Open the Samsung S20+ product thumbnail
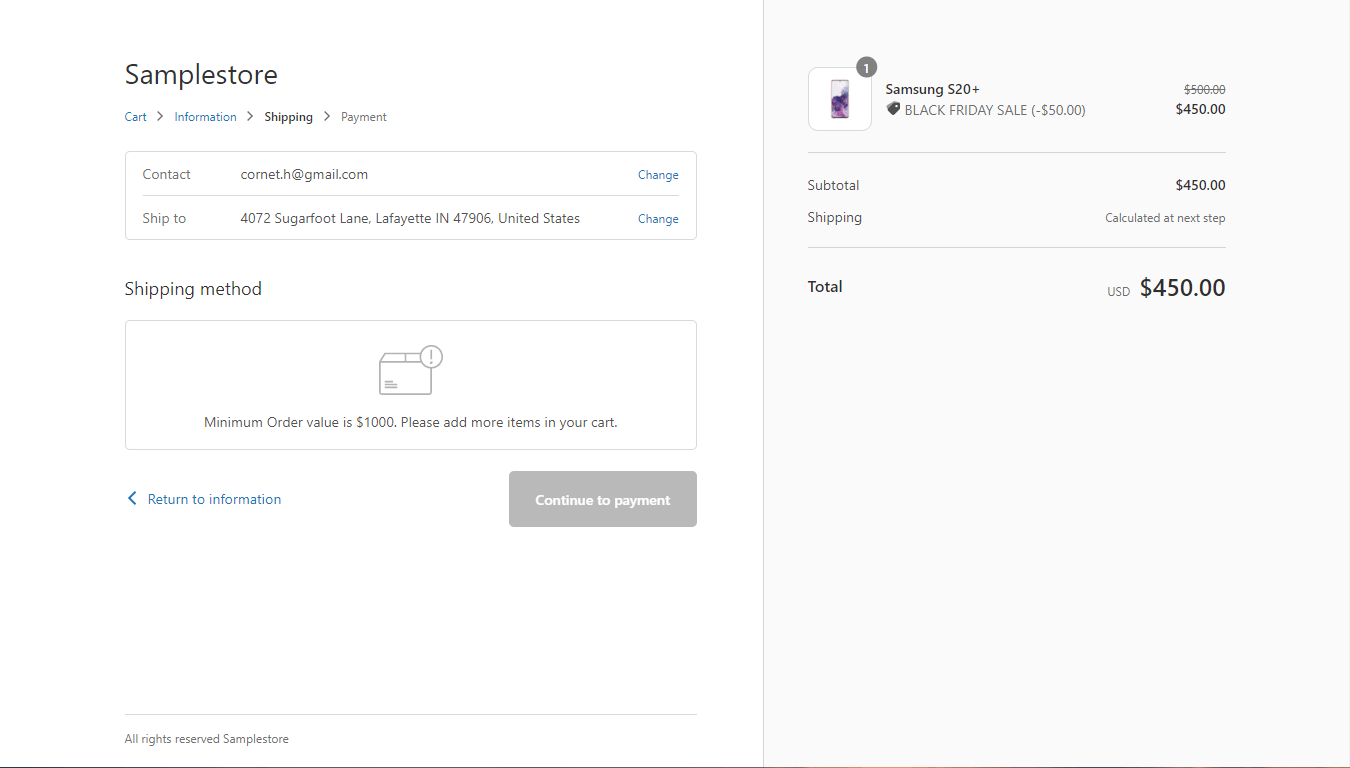1350x768 pixels. (x=840, y=99)
